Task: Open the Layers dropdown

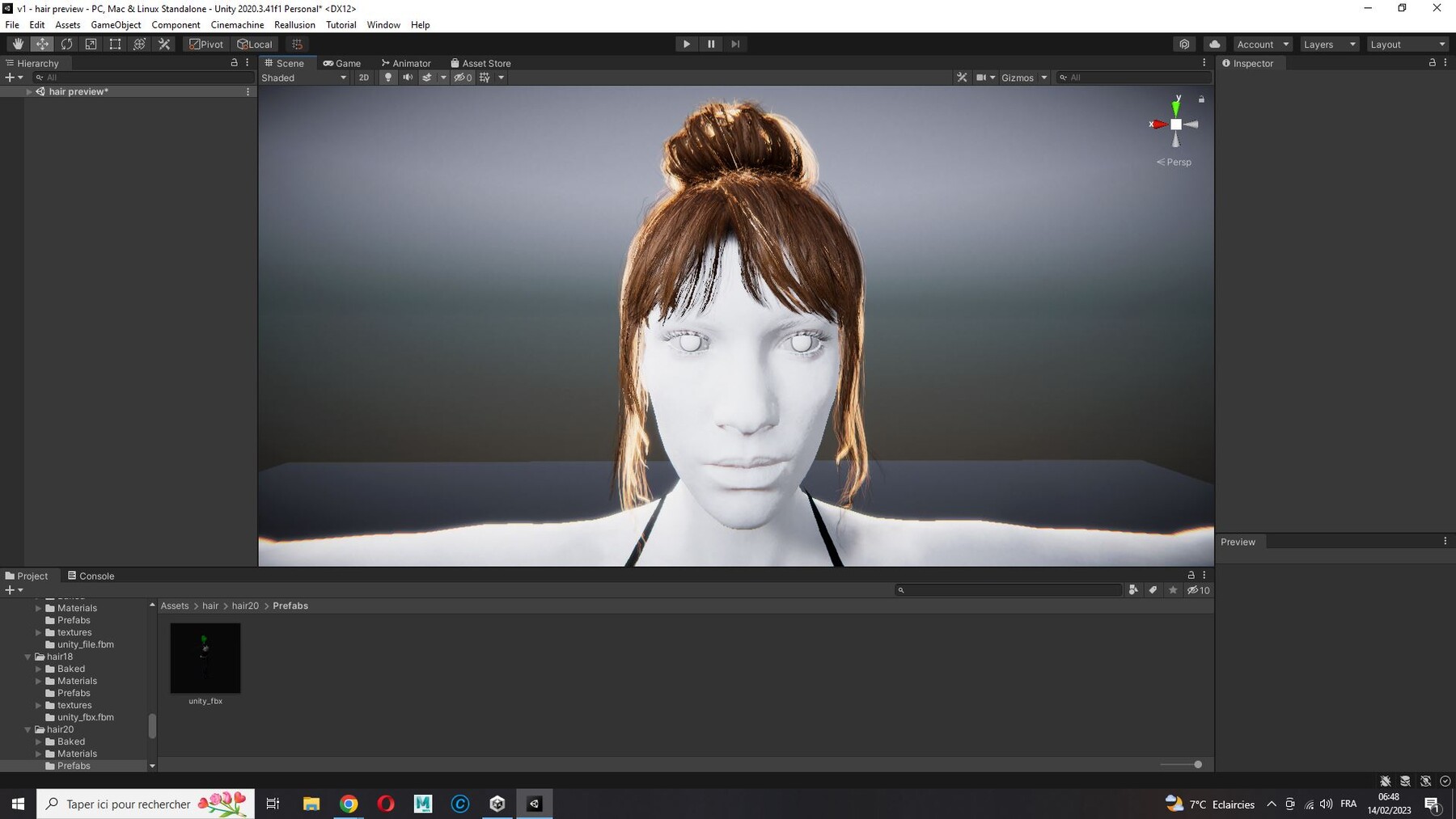Action: pyautogui.click(x=1329, y=44)
